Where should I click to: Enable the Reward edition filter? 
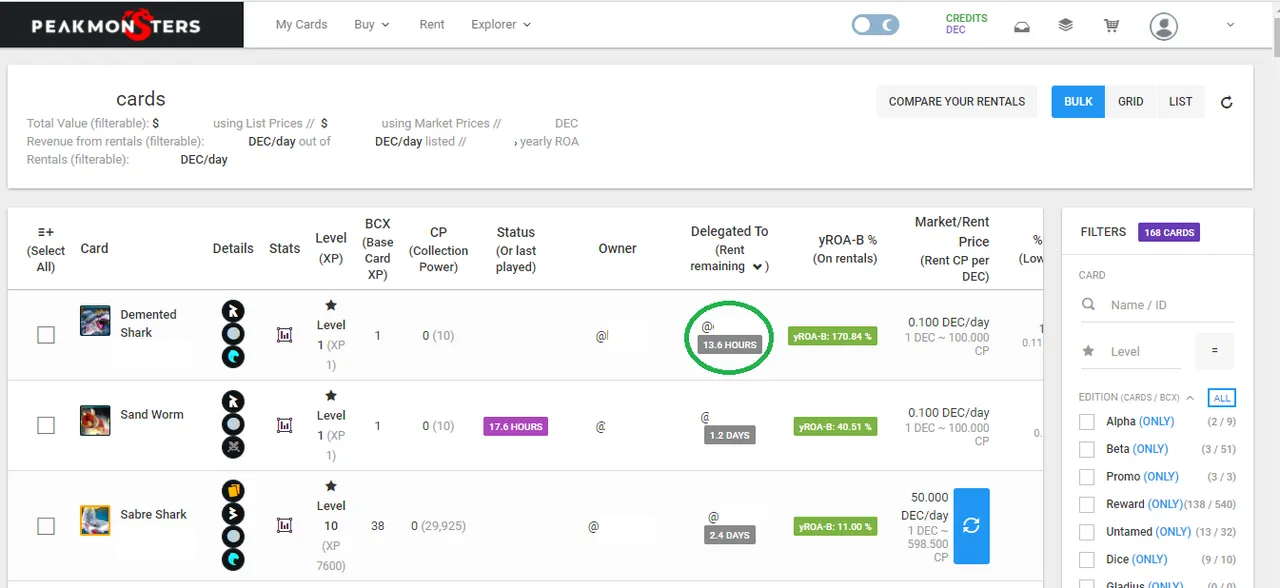1087,504
